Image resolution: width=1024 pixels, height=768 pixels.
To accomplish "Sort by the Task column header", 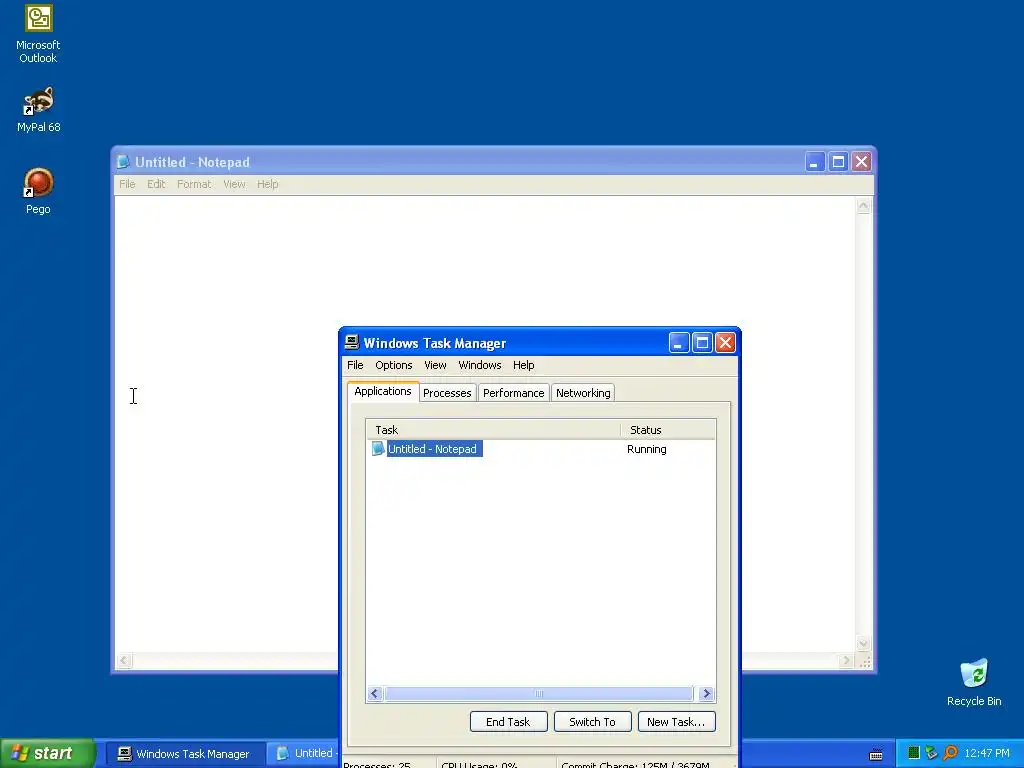I will (493, 430).
